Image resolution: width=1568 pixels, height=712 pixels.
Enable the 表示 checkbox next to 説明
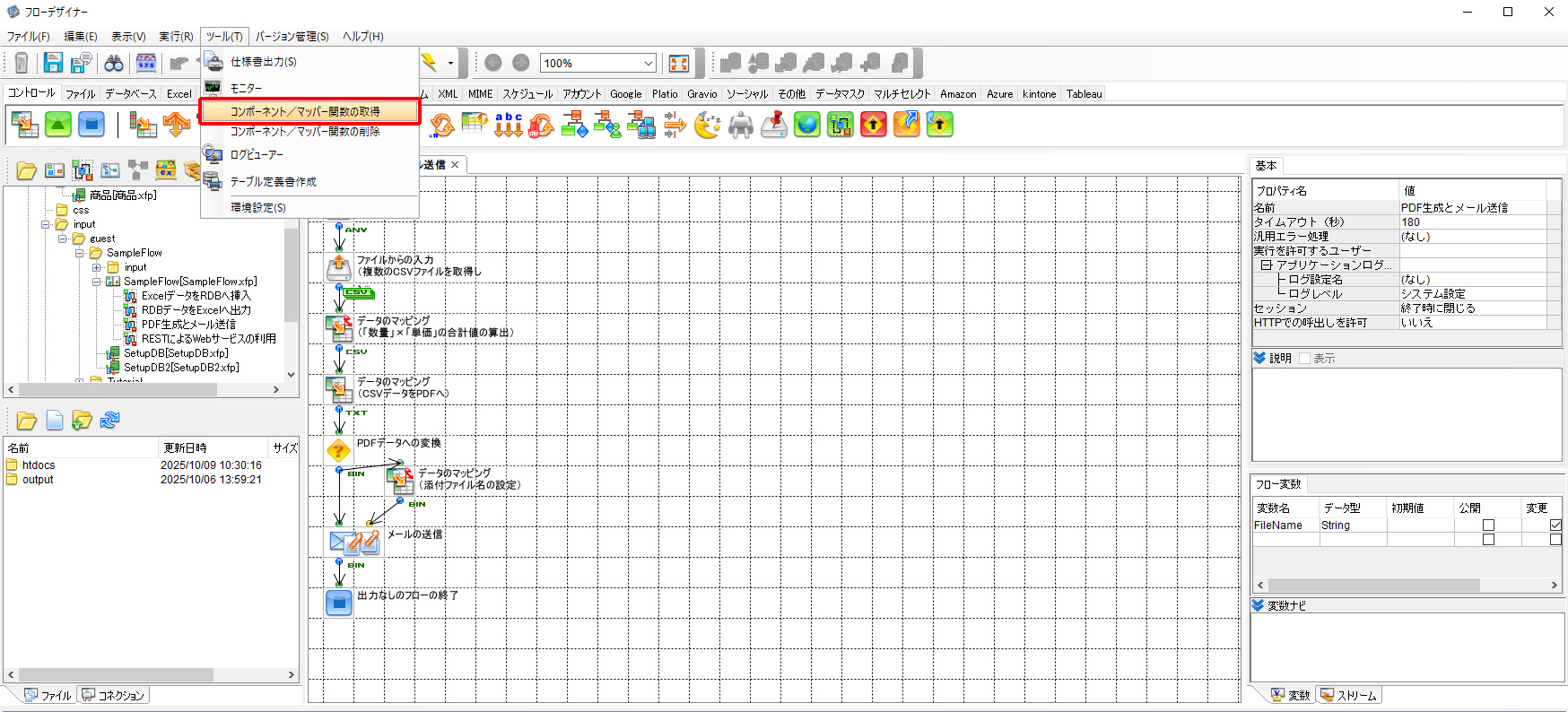pos(1305,359)
